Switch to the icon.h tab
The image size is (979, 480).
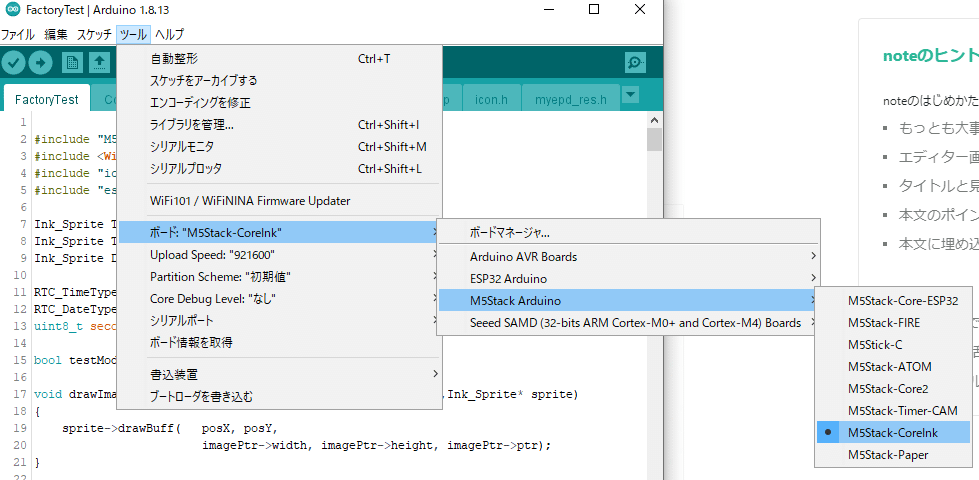(490, 99)
